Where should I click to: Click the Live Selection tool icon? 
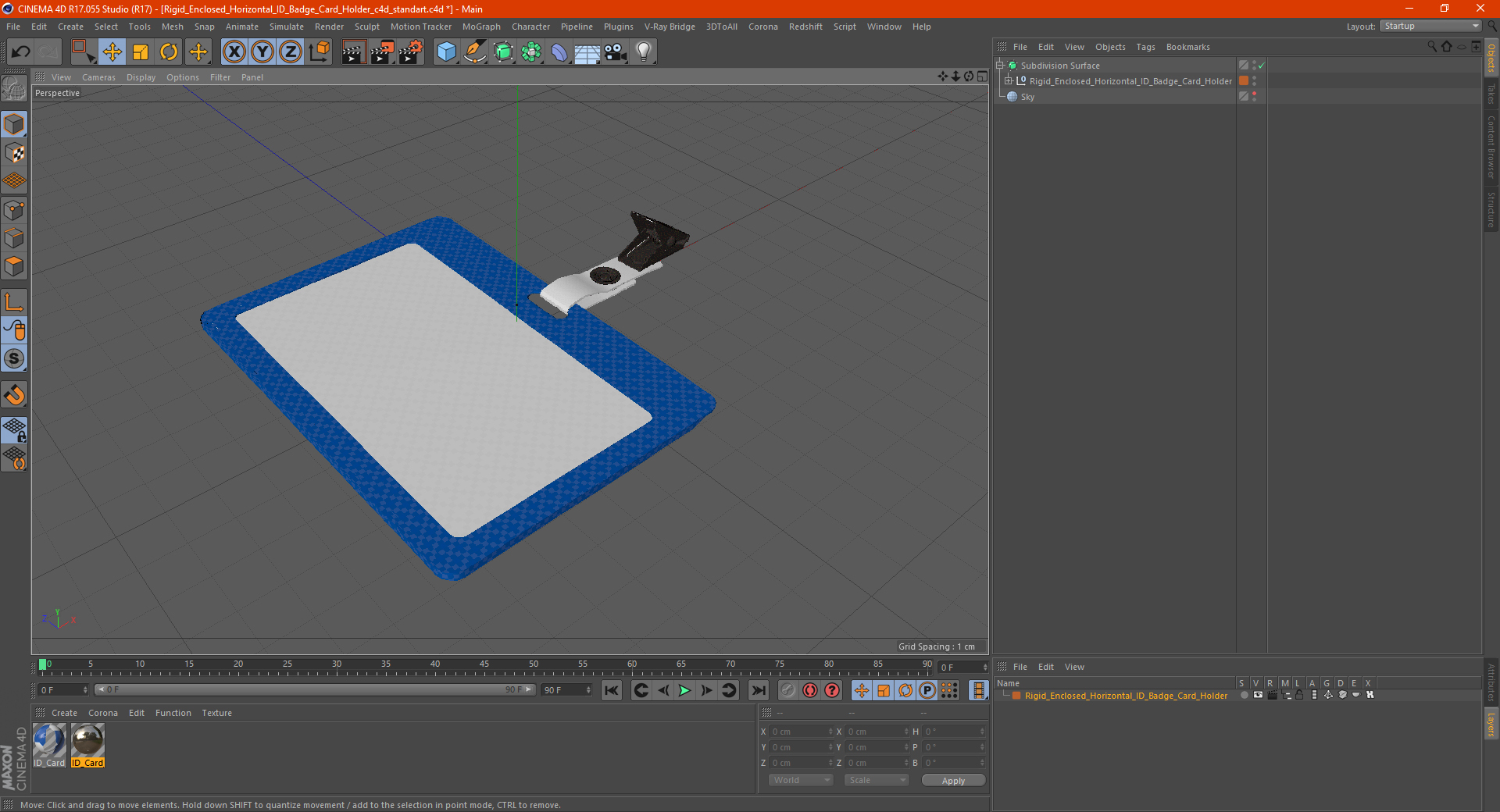pyautogui.click(x=83, y=52)
